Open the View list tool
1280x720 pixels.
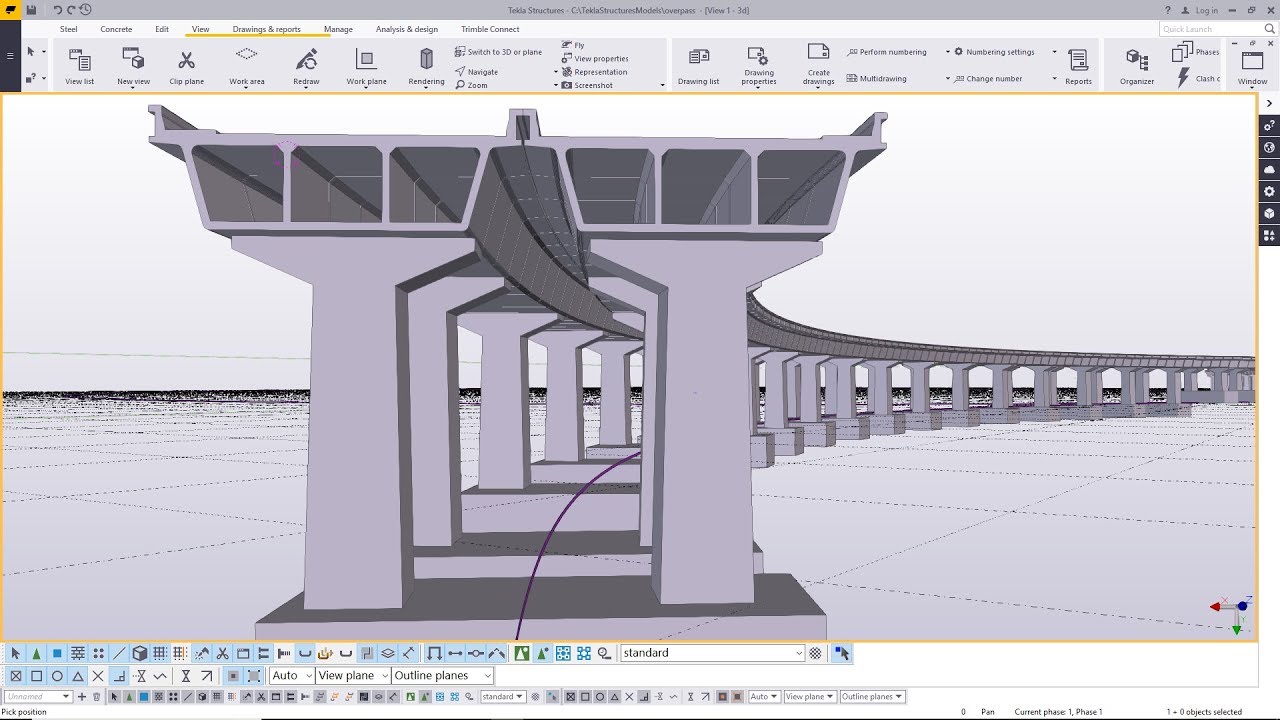point(80,66)
